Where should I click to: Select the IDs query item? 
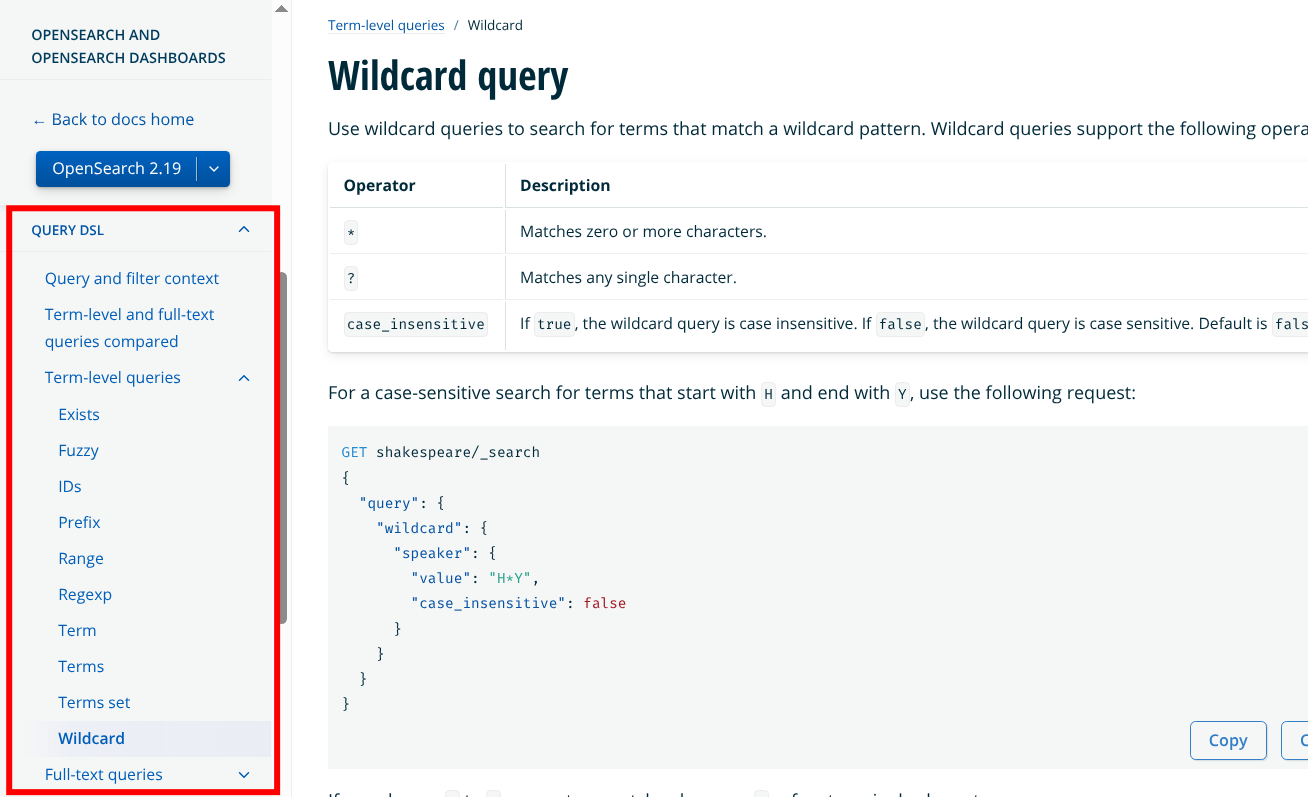(70, 487)
